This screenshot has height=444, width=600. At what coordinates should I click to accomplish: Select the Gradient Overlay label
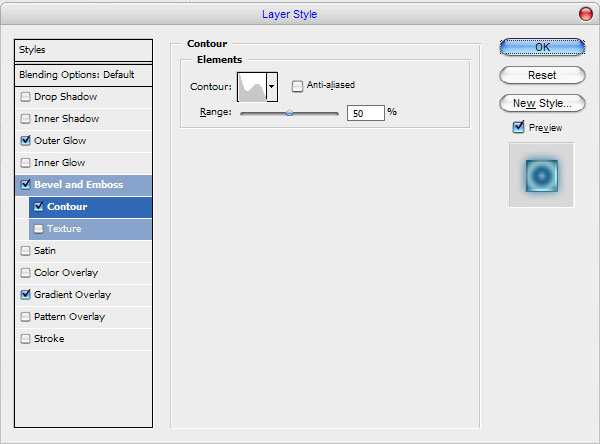click(x=72, y=294)
